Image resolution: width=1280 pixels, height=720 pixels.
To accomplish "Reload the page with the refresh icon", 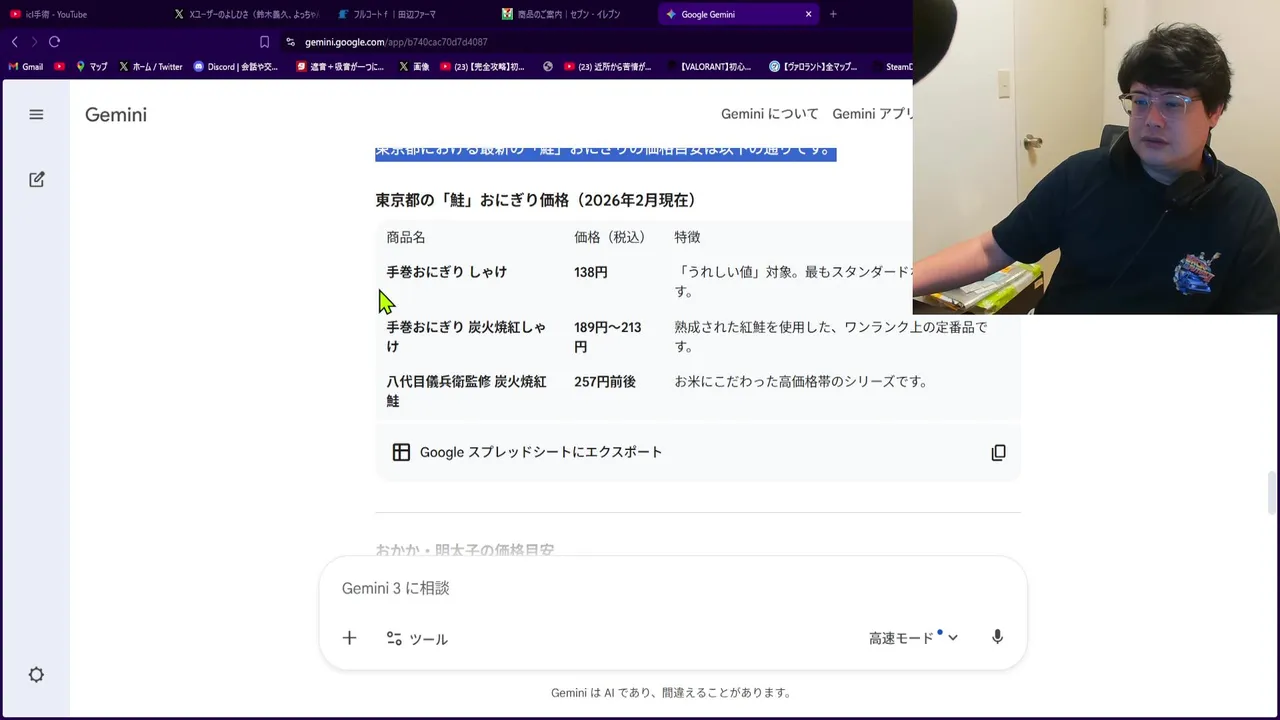I will click(54, 42).
